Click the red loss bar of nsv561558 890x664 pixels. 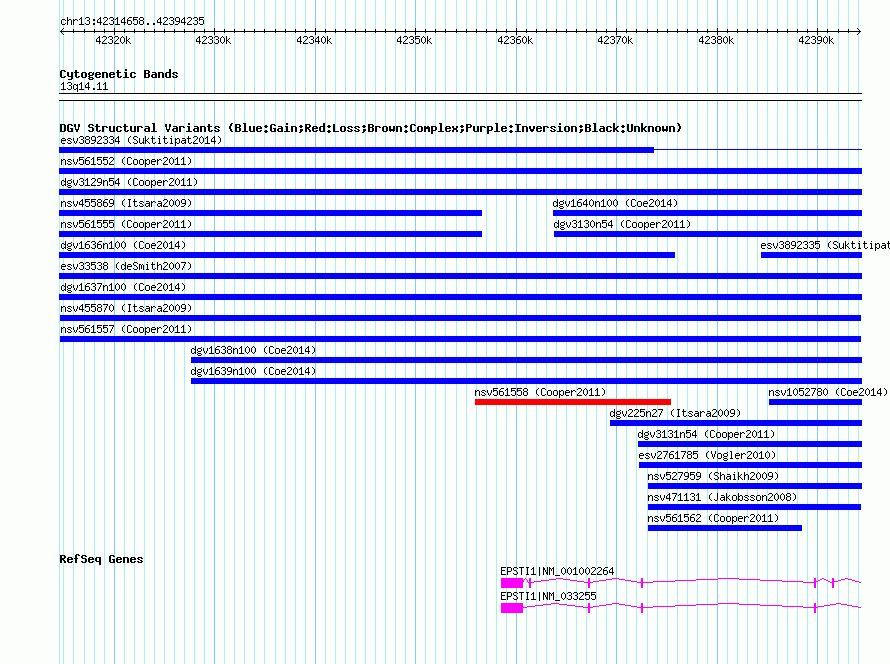click(x=573, y=402)
